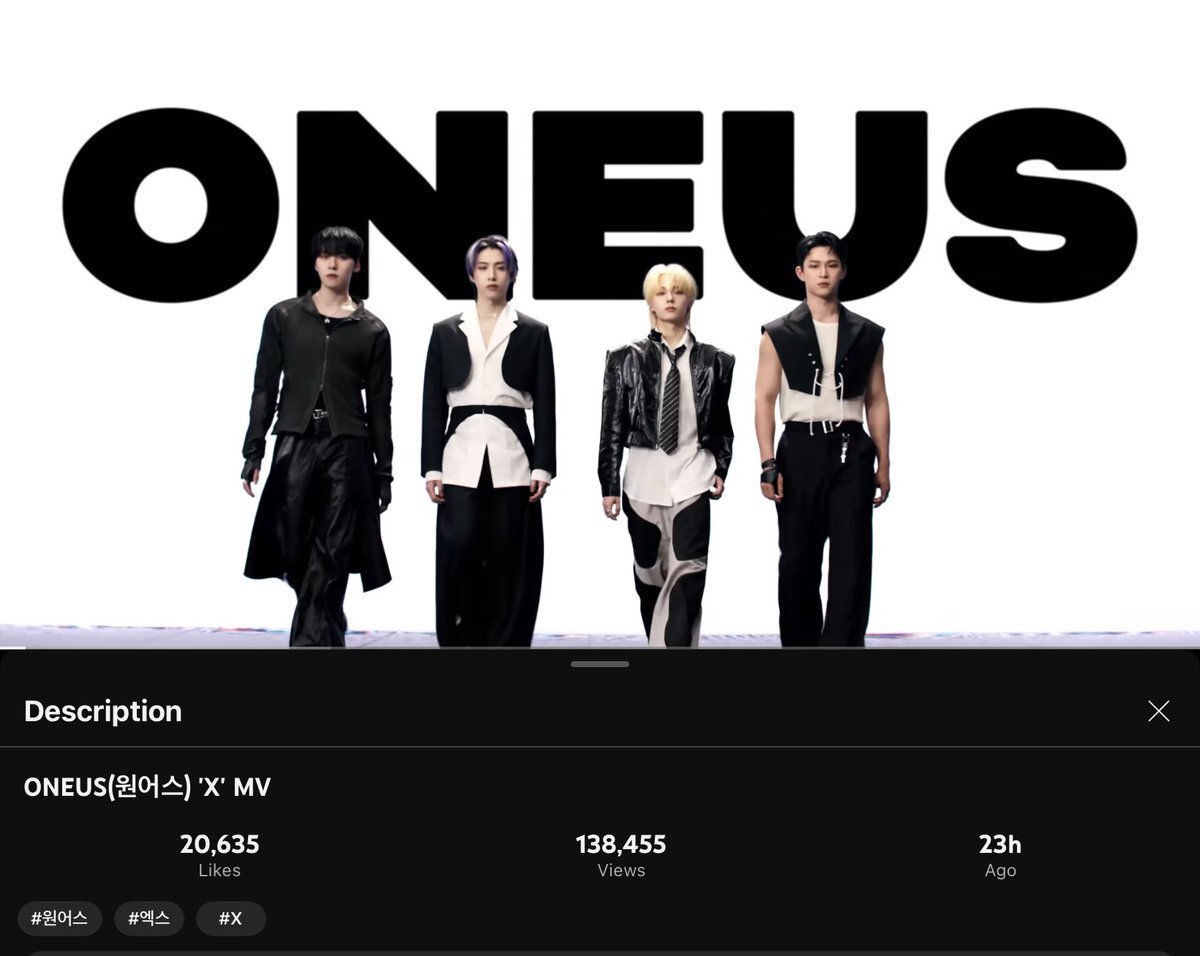Seek using the video progress bar

point(600,647)
